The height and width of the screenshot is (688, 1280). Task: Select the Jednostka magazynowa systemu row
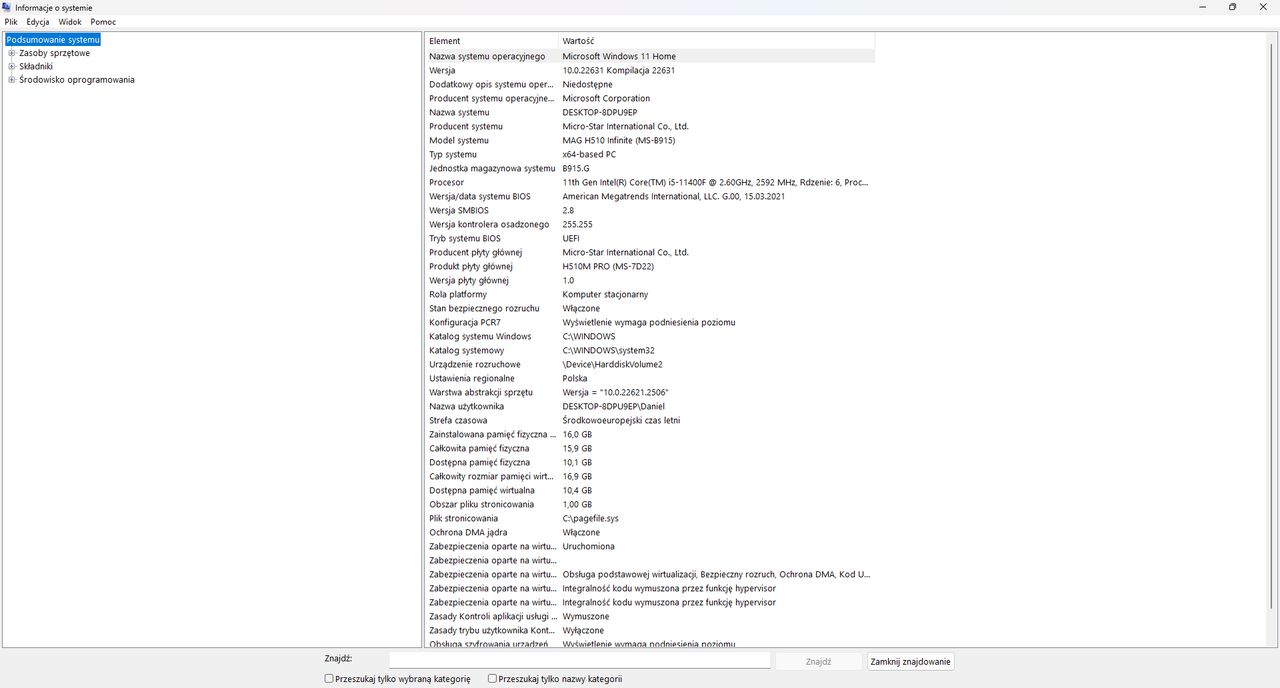650,169
